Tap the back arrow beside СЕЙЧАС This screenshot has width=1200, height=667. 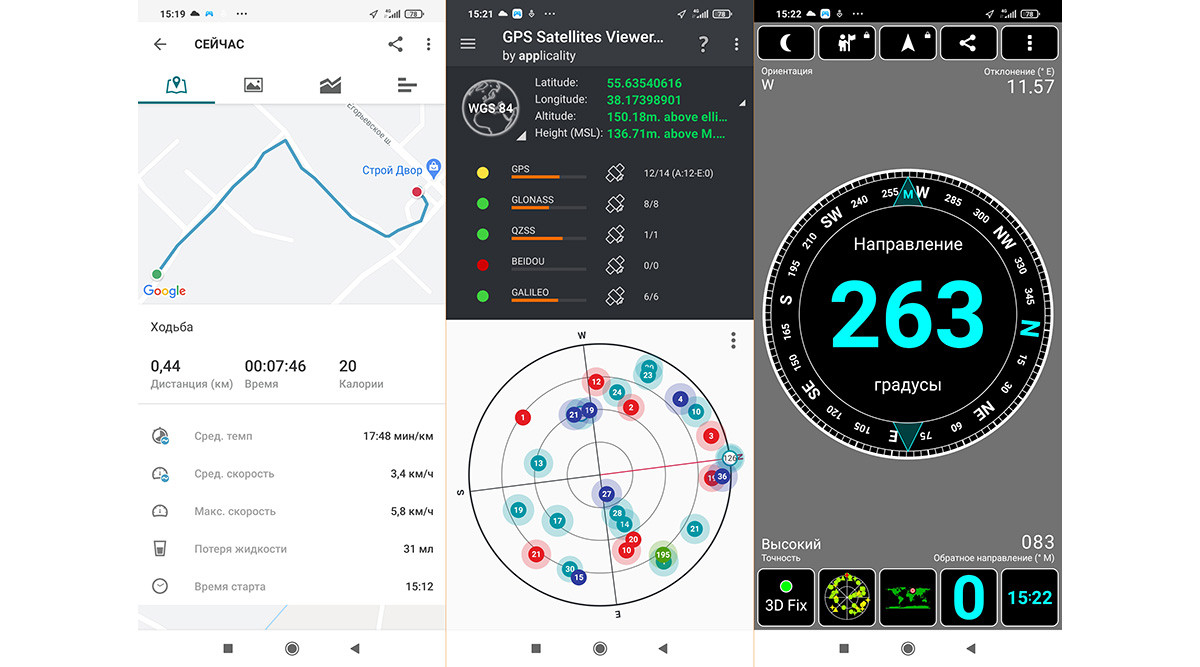pos(160,45)
